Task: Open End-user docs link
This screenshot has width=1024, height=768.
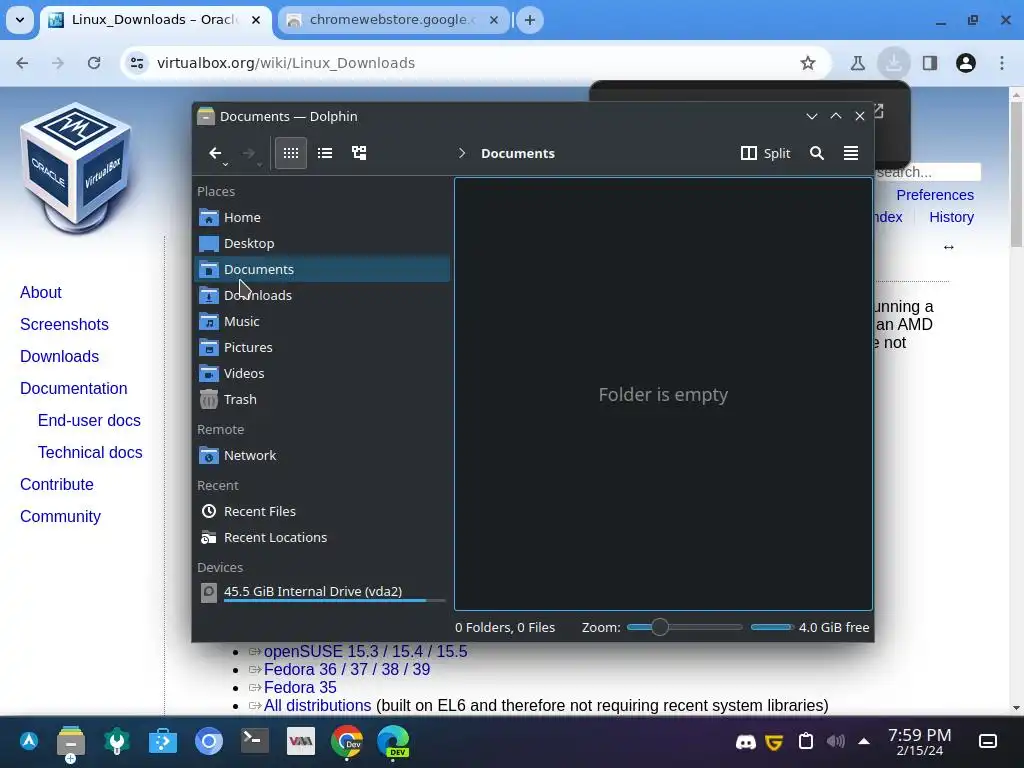Action: [x=89, y=420]
